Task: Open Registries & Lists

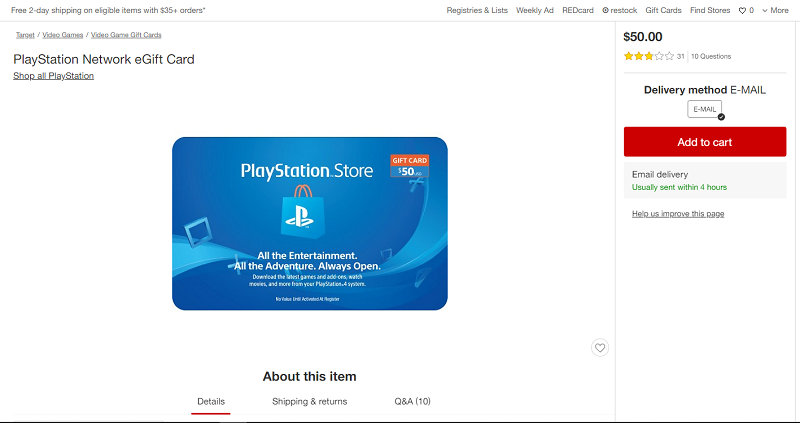Action: [476, 10]
